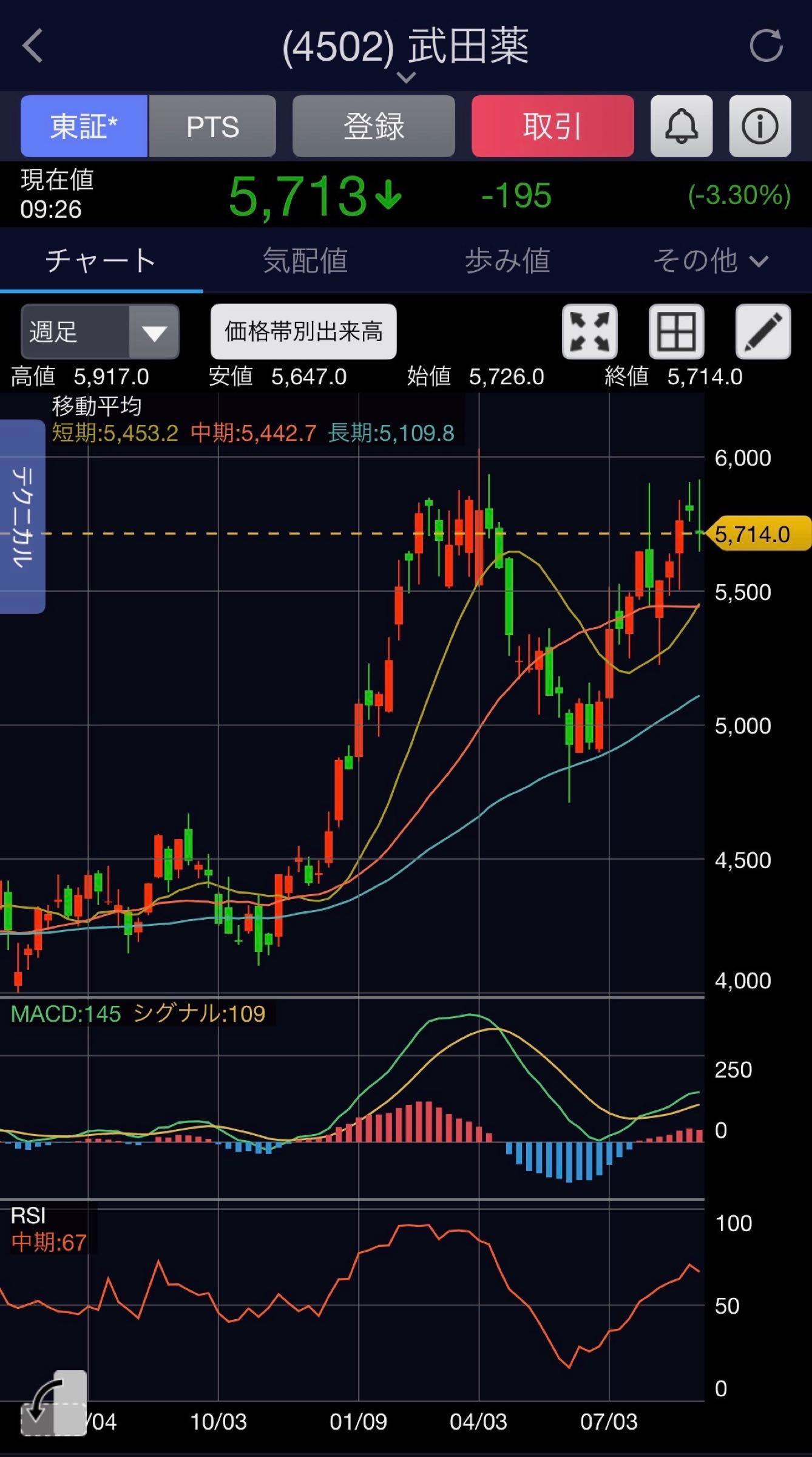Tap the (-3.30%) percentage change
The height and width of the screenshot is (1457, 812).
[739, 196]
